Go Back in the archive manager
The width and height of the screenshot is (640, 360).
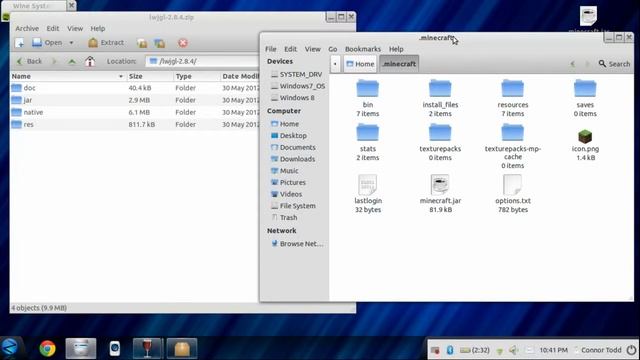29,61
